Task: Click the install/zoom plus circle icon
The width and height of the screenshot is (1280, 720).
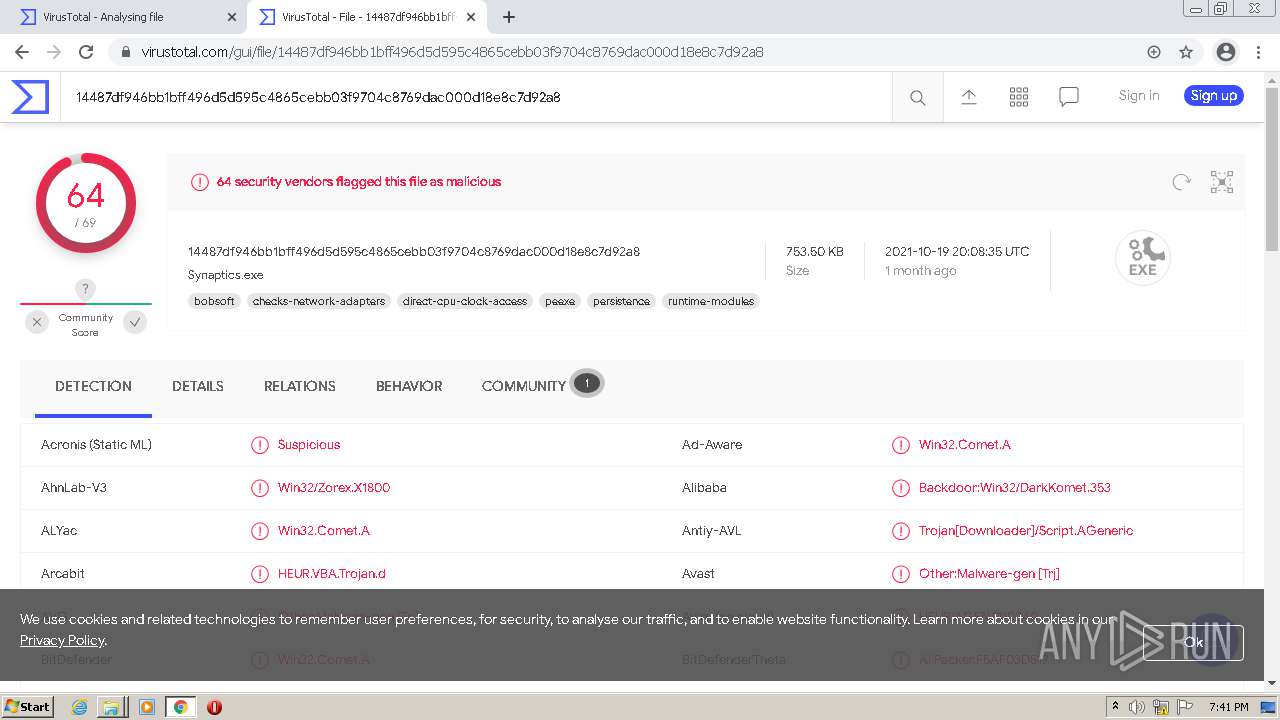Action: (x=1154, y=52)
